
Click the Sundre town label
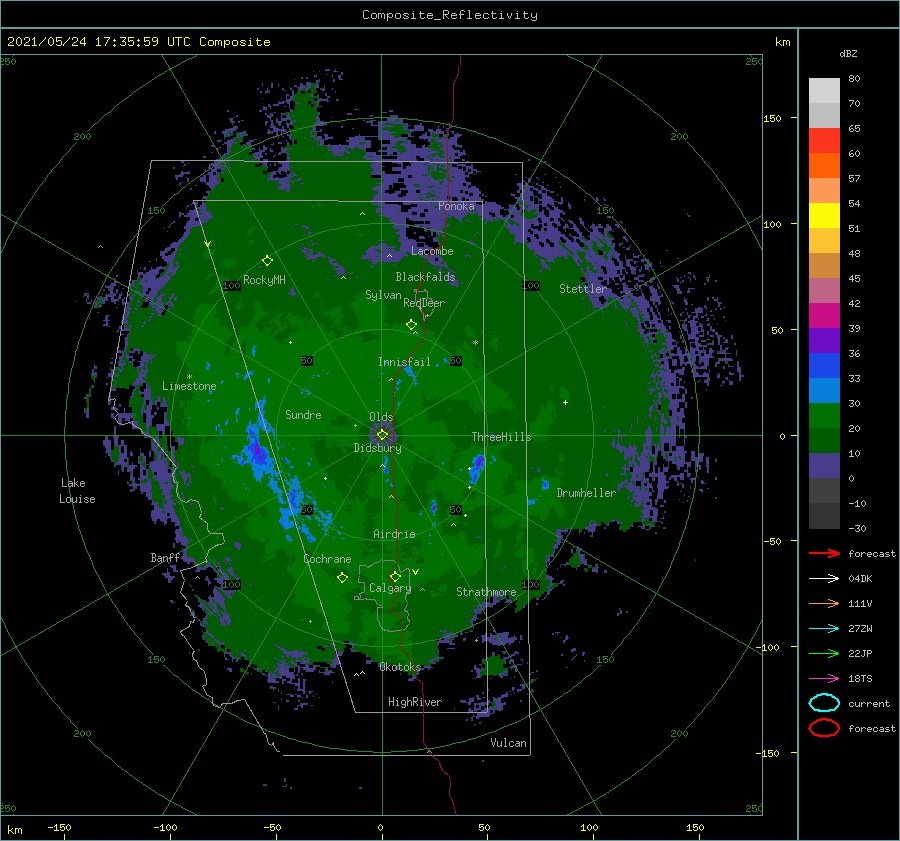(303, 414)
